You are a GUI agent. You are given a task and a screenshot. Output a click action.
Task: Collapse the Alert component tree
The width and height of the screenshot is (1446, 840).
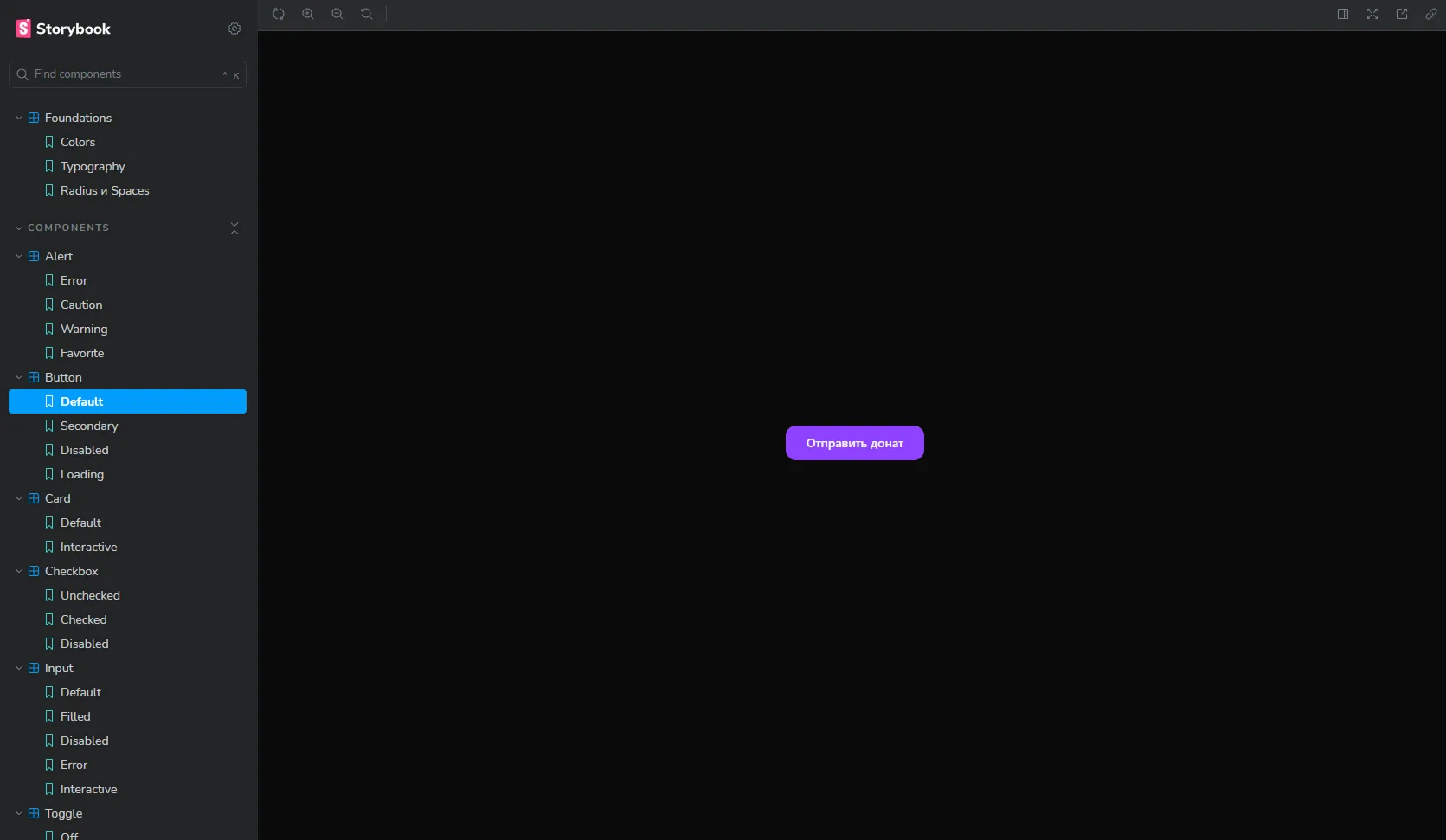pos(128,256)
